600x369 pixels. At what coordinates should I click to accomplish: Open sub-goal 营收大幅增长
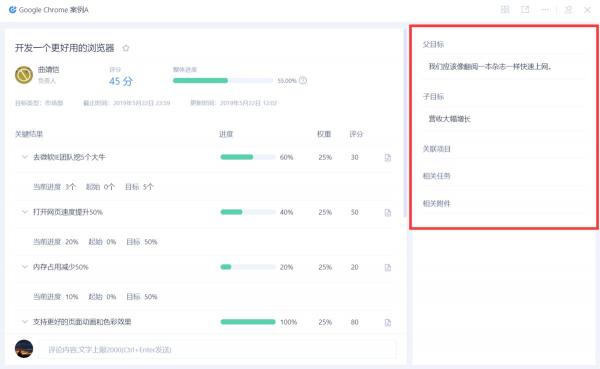[450, 119]
